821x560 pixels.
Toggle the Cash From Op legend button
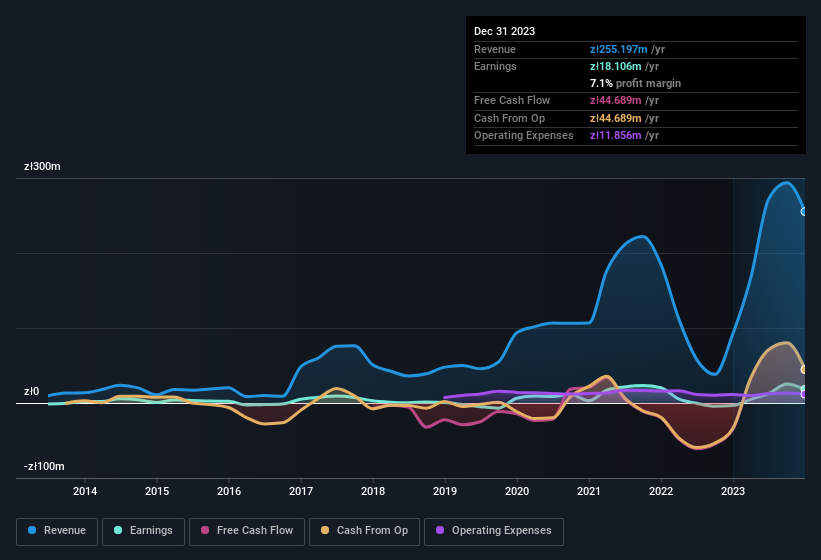[364, 531]
